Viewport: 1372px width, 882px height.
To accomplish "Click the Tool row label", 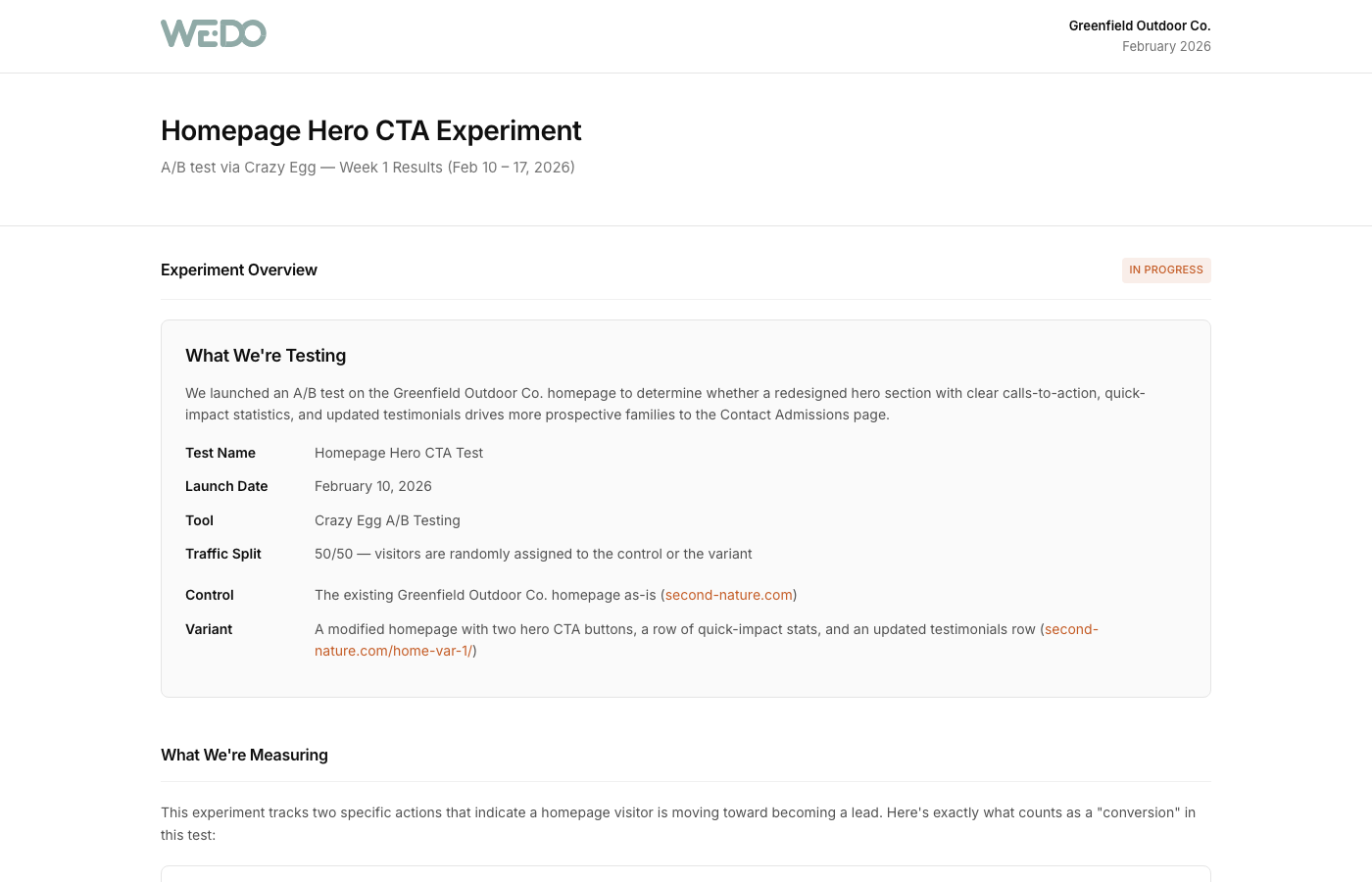I will [199, 520].
